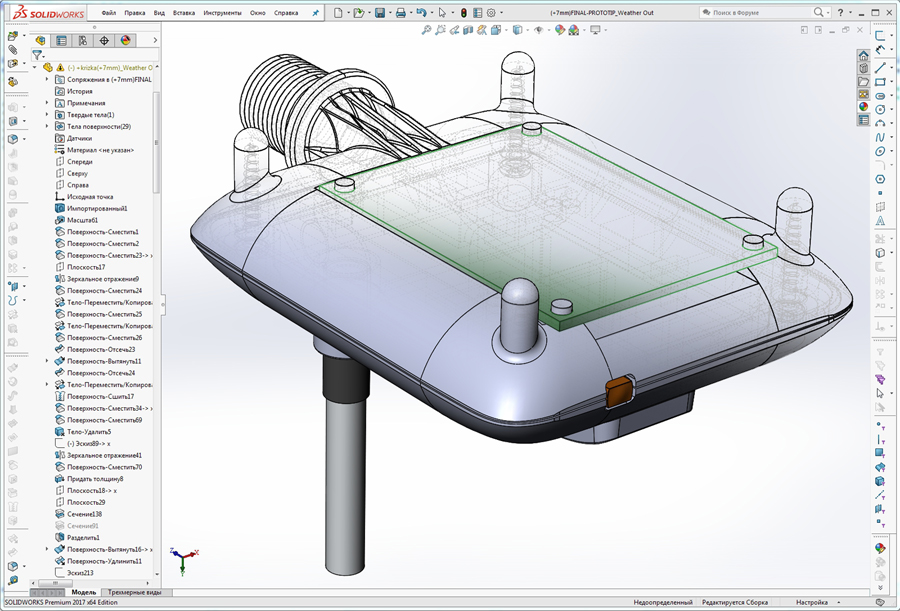Viewport: 900px width, 611px height.
Task: Click the Print icon in top toolbar
Action: [400, 13]
